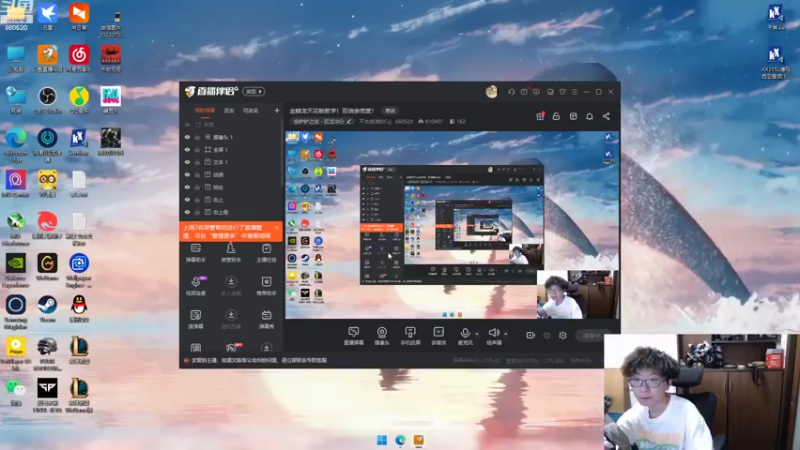The image size is (800, 450).
Task: Open the notification bell icon
Action: [589, 116]
